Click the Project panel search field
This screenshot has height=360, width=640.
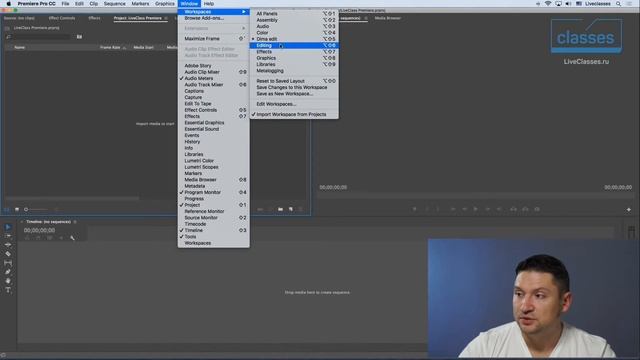coord(41,37)
